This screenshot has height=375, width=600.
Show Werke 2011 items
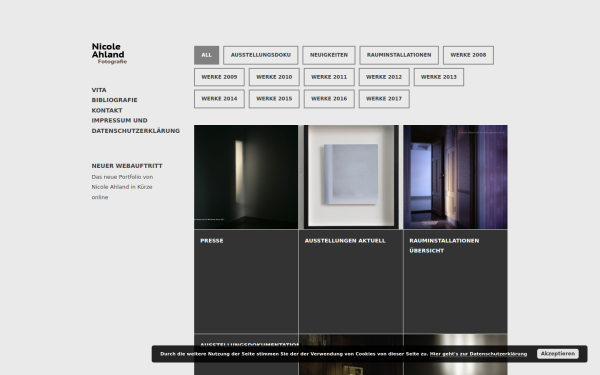click(329, 77)
